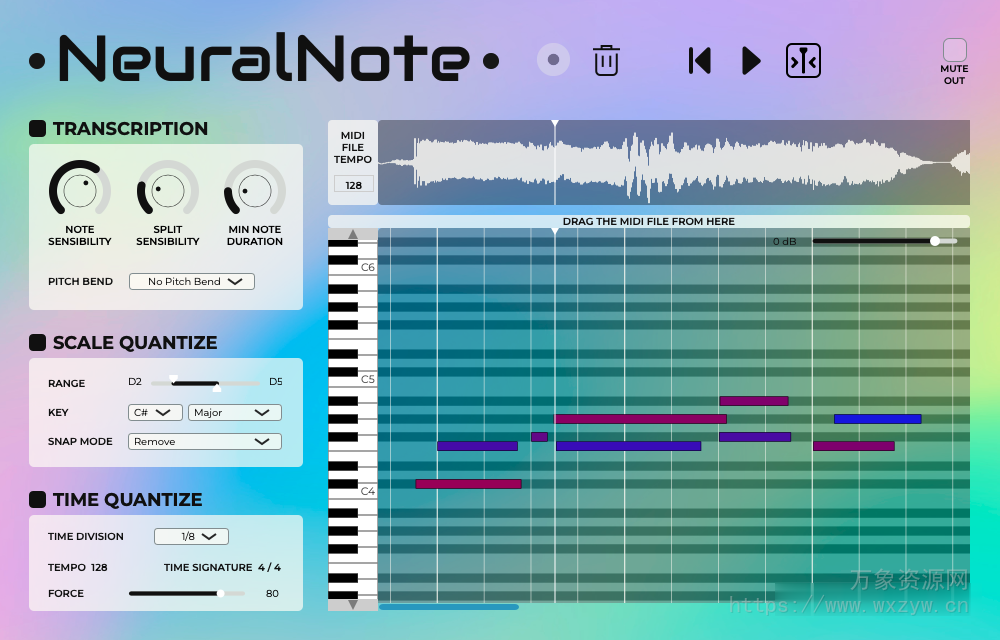
Task: Open the Snap Mode dropdown set to Remove
Action: coord(204,441)
